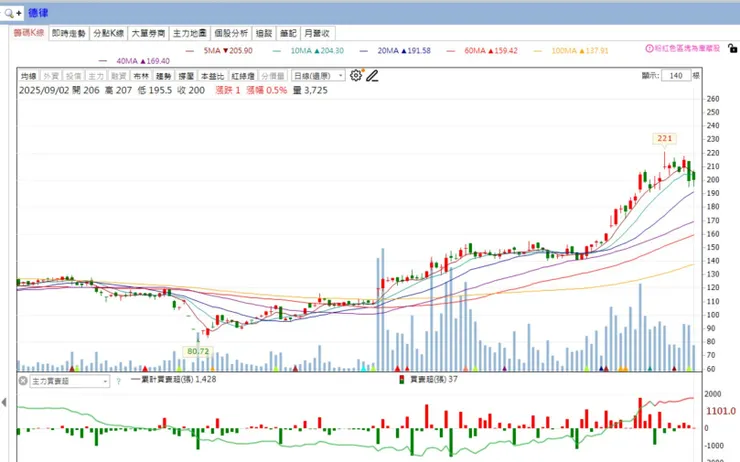The height and width of the screenshot is (462, 740).
Task: Open help via the question mark icon
Action: pos(118,381)
